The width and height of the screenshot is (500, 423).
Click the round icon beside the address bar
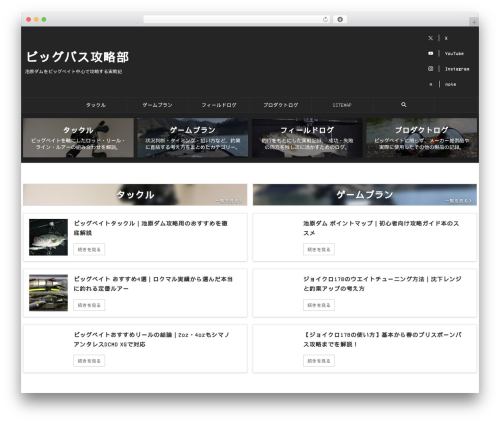tap(340, 19)
